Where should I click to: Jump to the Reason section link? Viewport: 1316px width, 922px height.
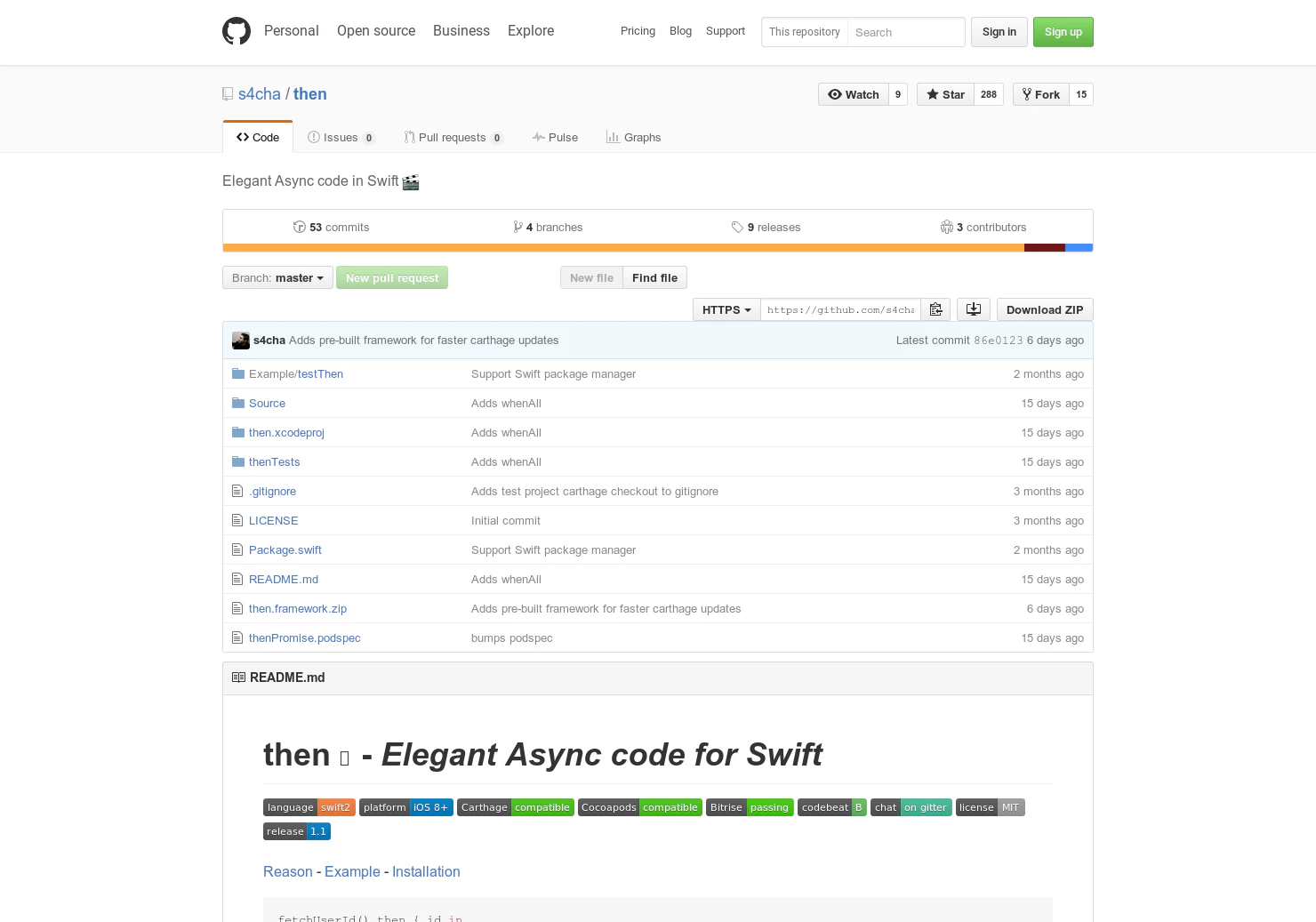pos(287,871)
